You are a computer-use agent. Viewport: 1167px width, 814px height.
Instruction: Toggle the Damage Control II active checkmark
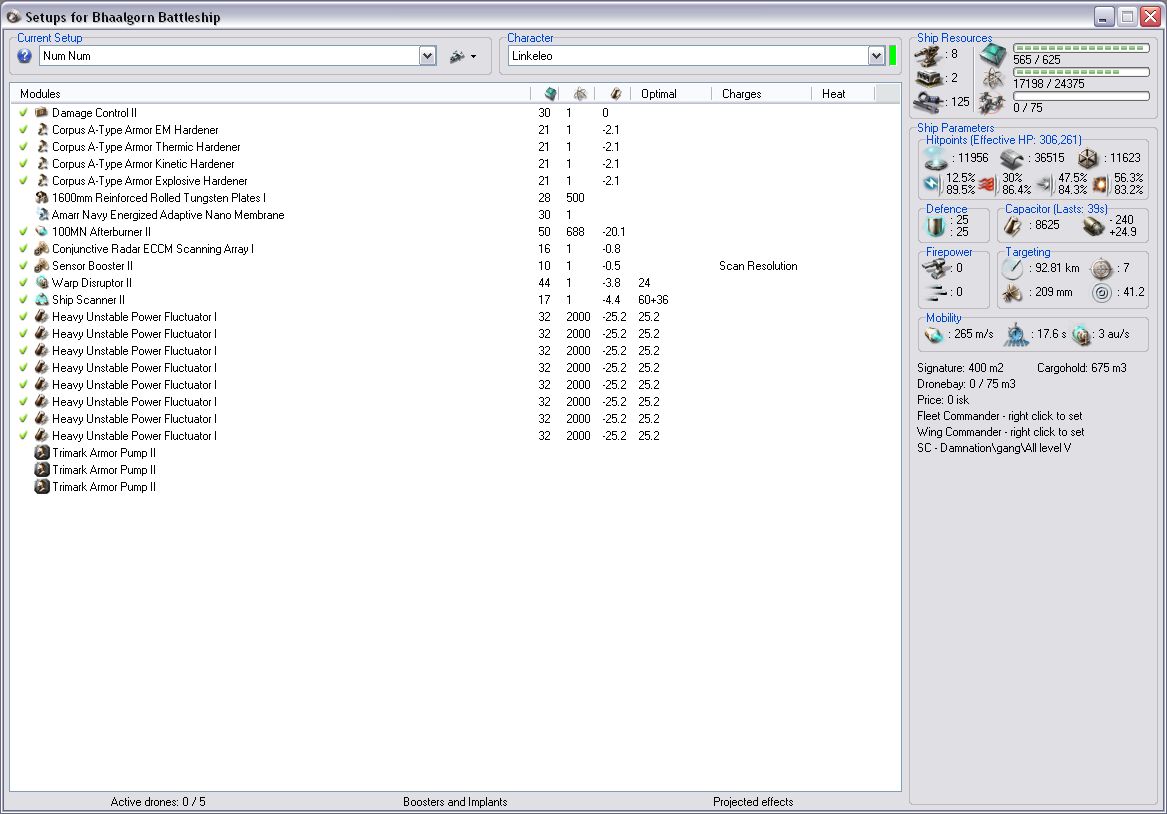coord(23,112)
